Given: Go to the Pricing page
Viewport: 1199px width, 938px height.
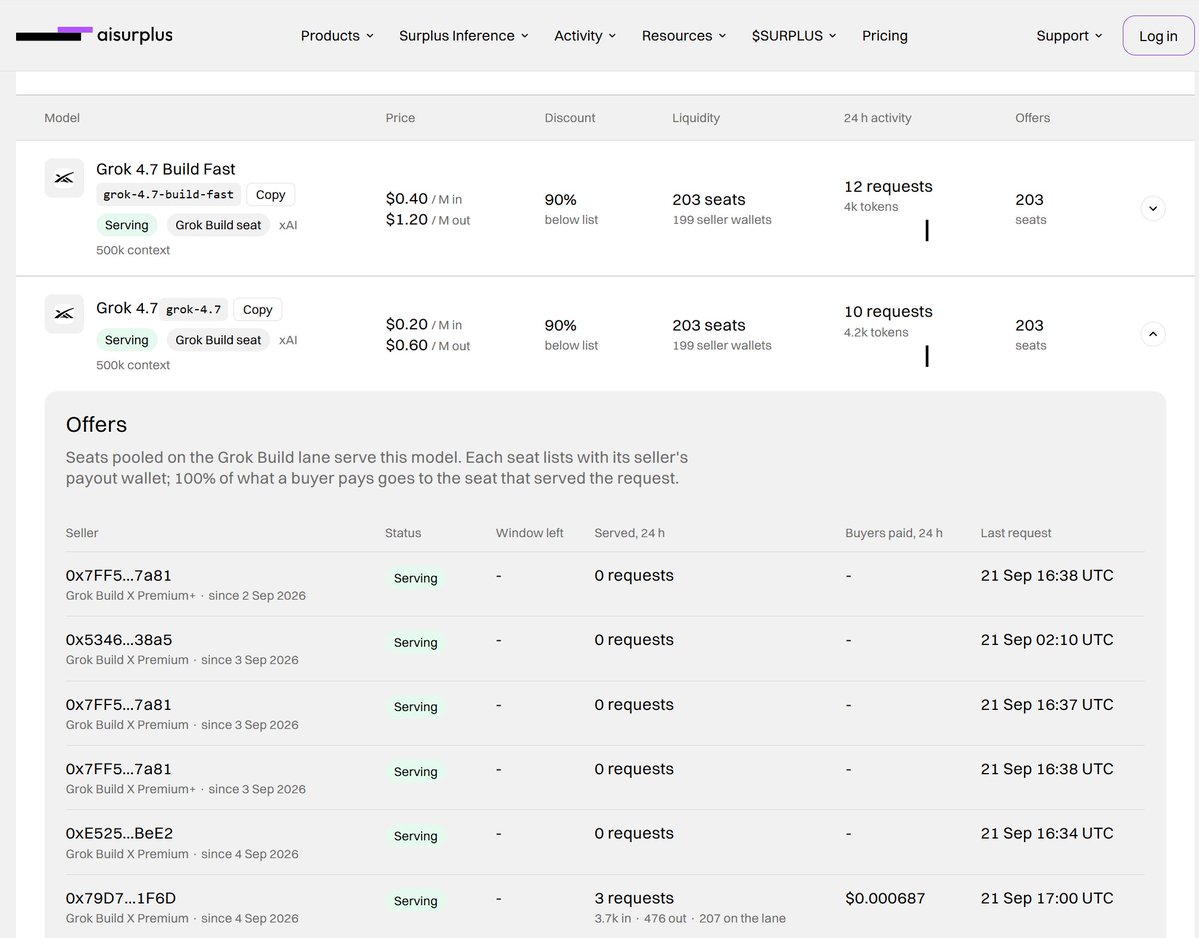Looking at the screenshot, I should pyautogui.click(x=885, y=36).
